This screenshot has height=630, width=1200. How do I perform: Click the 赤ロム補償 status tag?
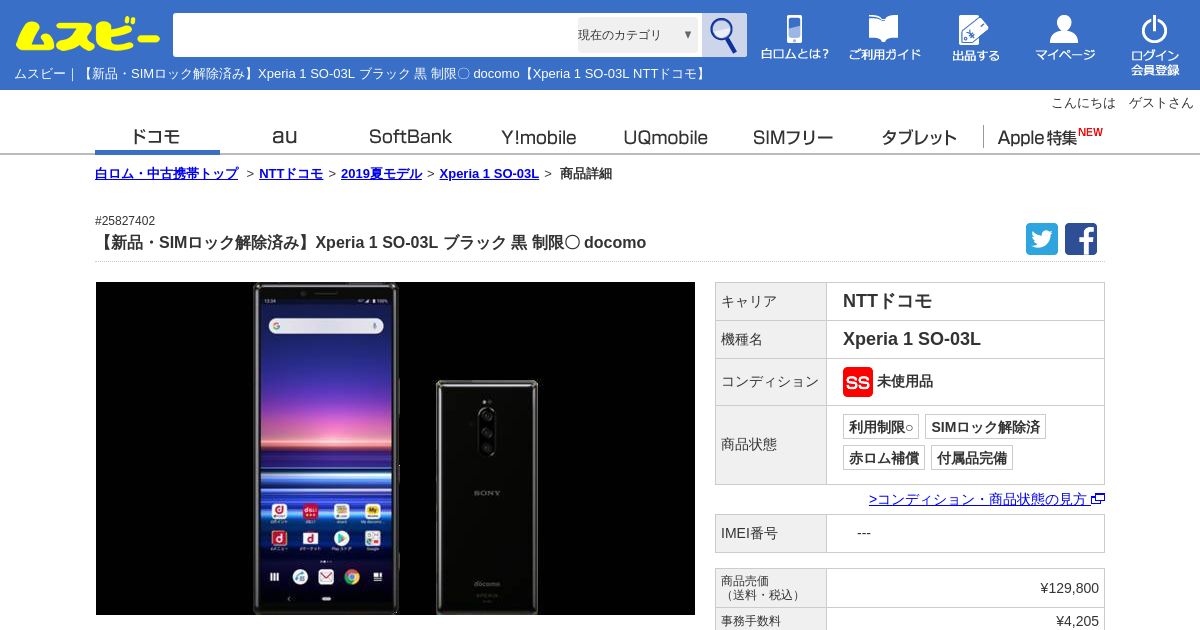point(884,458)
